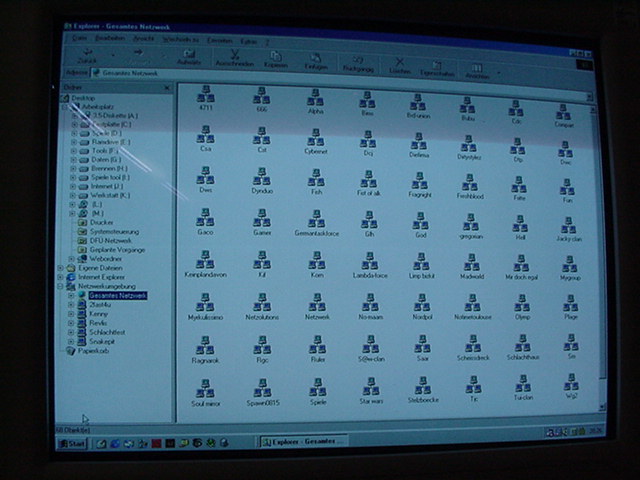Close the Ordner folder pane
Image resolution: width=640 pixels, height=480 pixels.
tap(167, 88)
